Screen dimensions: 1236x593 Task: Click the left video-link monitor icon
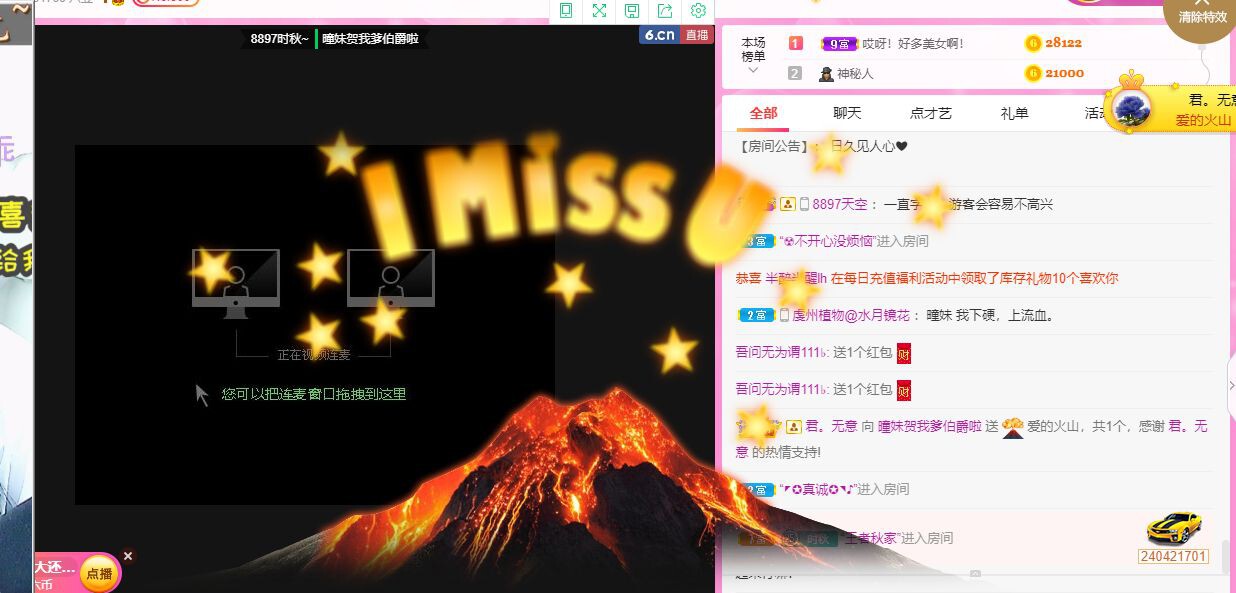coord(236,283)
